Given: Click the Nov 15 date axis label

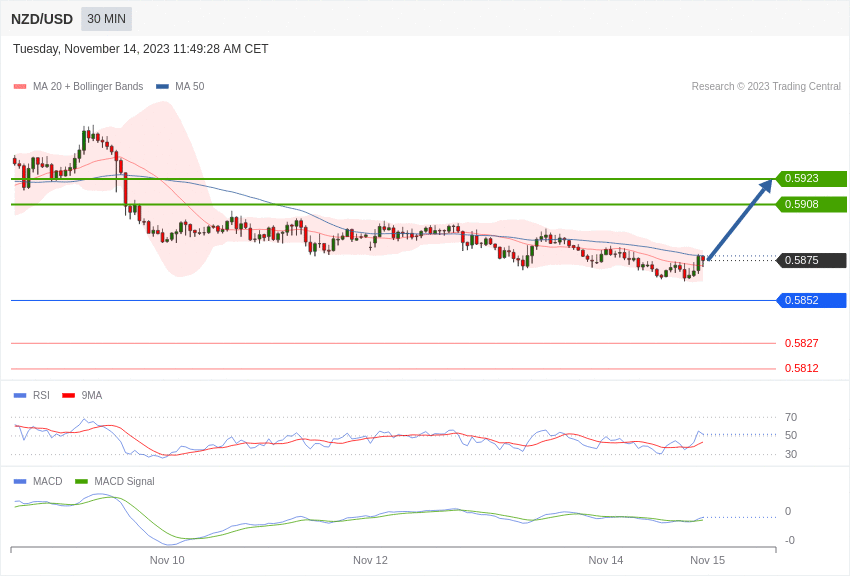Looking at the screenshot, I should click(707, 560).
